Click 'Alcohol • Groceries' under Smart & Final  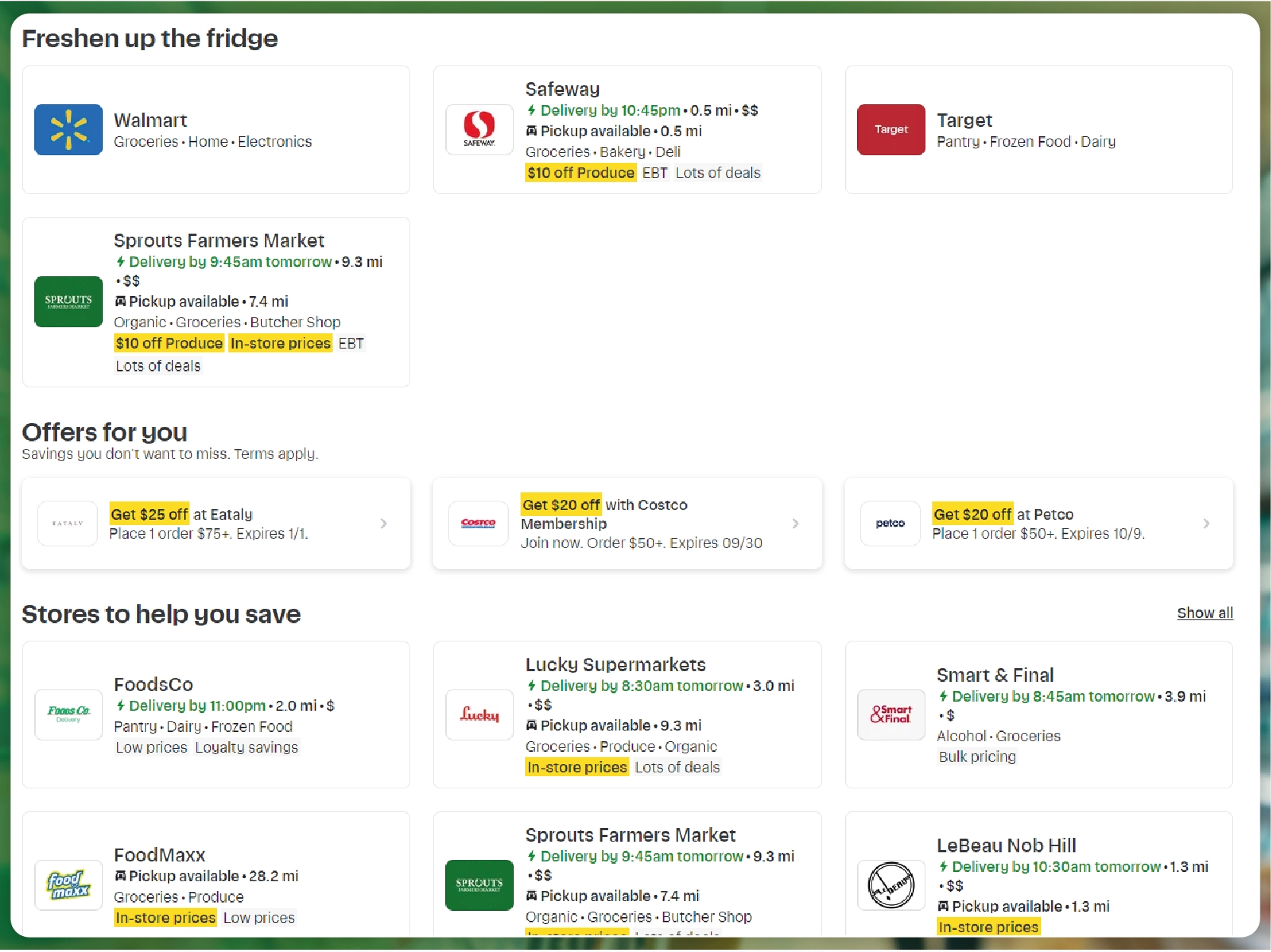click(x=999, y=736)
